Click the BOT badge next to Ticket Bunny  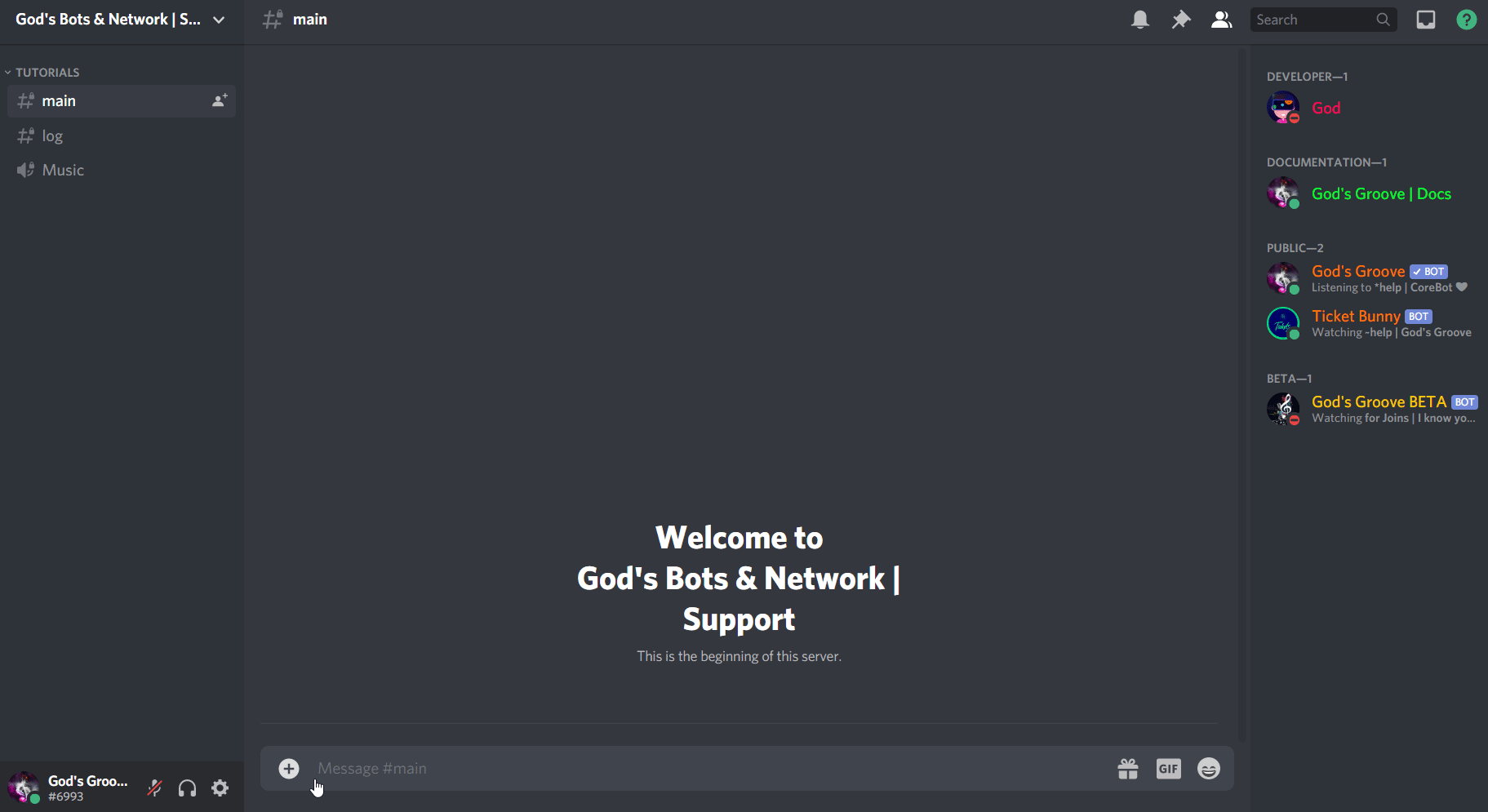point(1419,317)
